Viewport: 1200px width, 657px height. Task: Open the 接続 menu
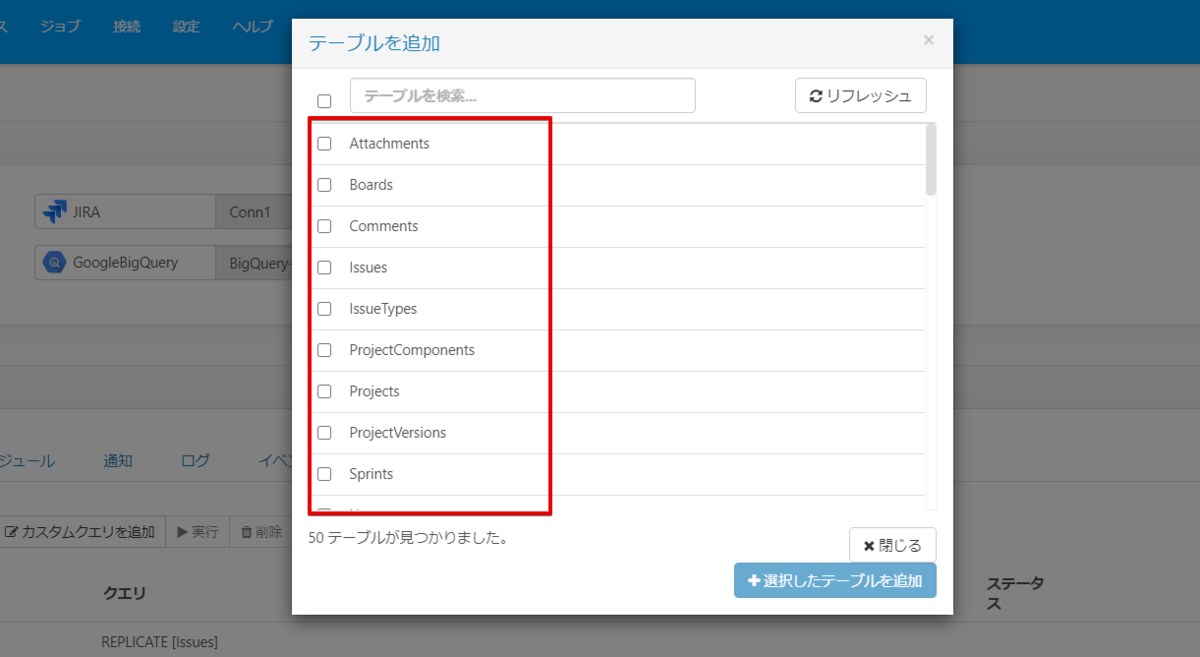click(127, 26)
